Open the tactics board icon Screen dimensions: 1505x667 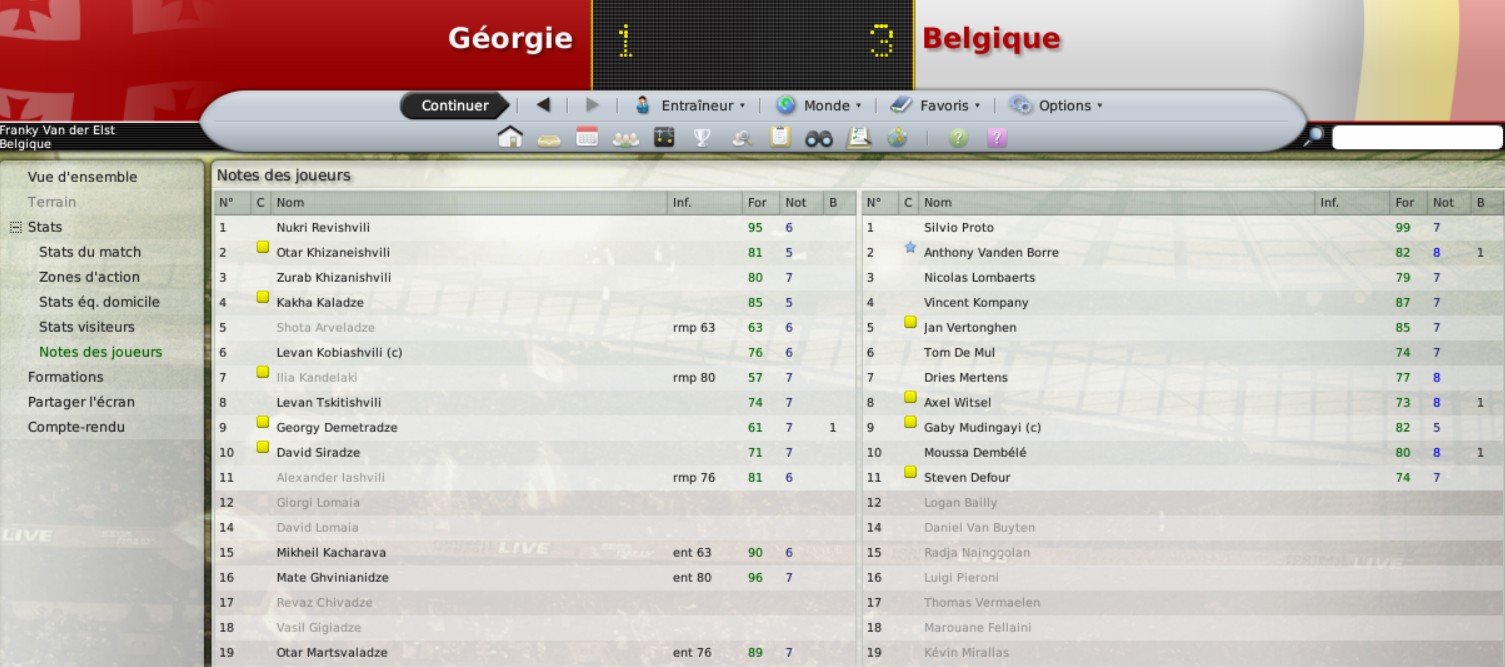coord(664,138)
